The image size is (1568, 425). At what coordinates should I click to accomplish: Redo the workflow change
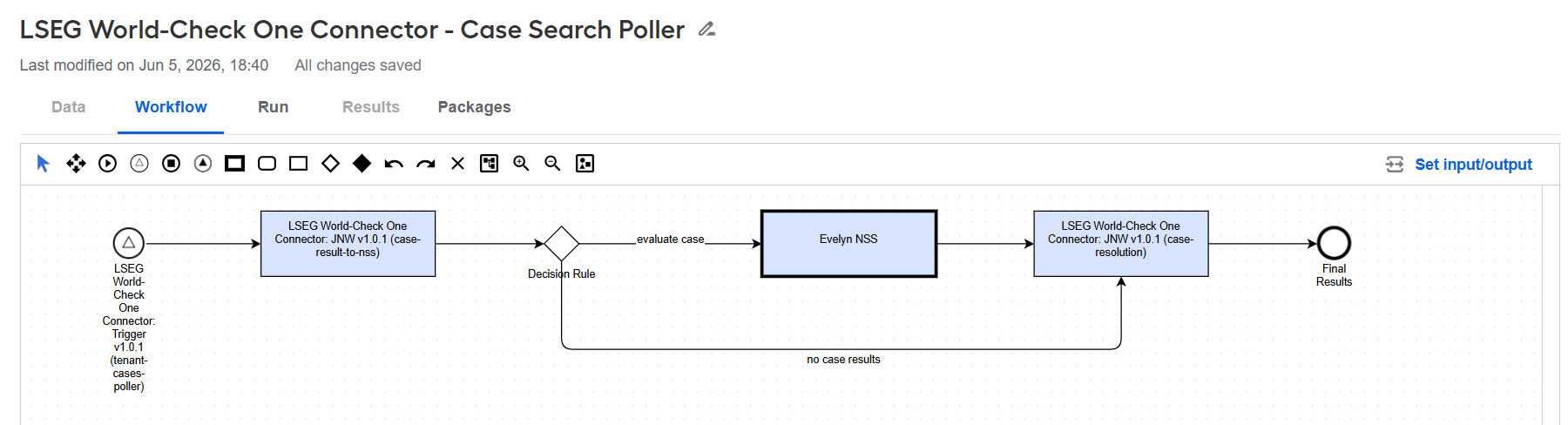(x=425, y=163)
